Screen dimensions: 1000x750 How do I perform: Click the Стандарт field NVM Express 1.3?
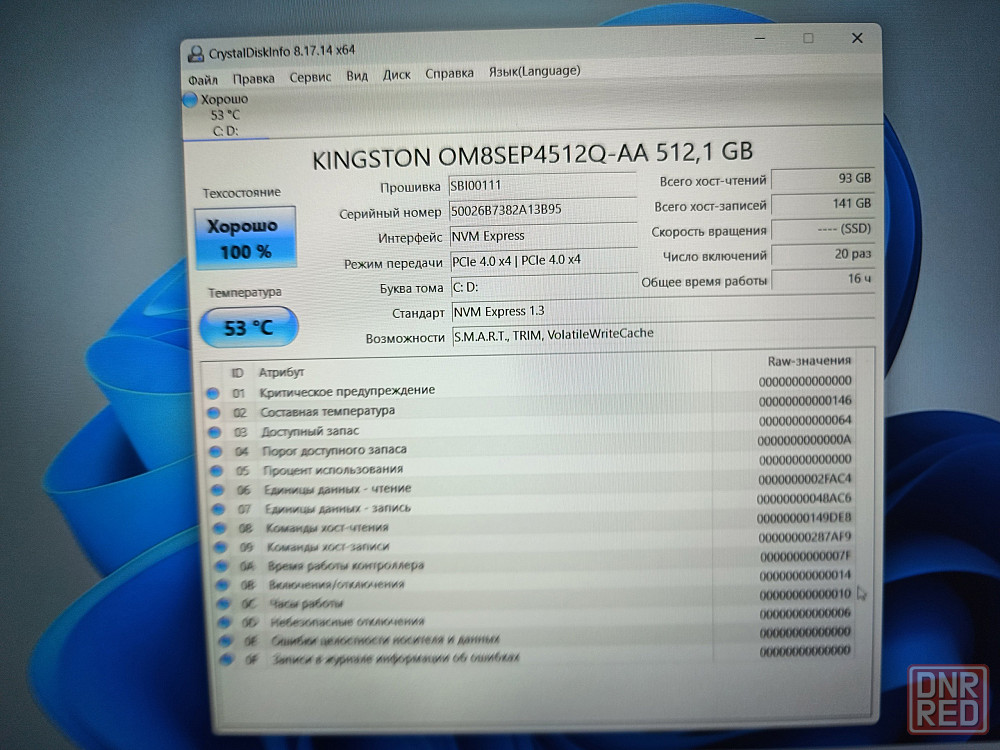click(x=663, y=311)
